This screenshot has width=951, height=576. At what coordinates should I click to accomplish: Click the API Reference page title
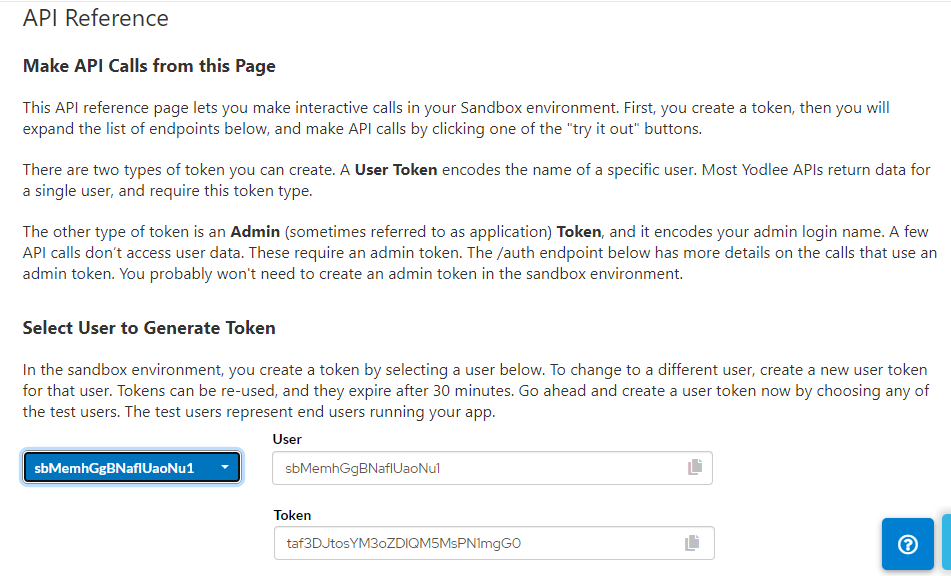pos(96,18)
